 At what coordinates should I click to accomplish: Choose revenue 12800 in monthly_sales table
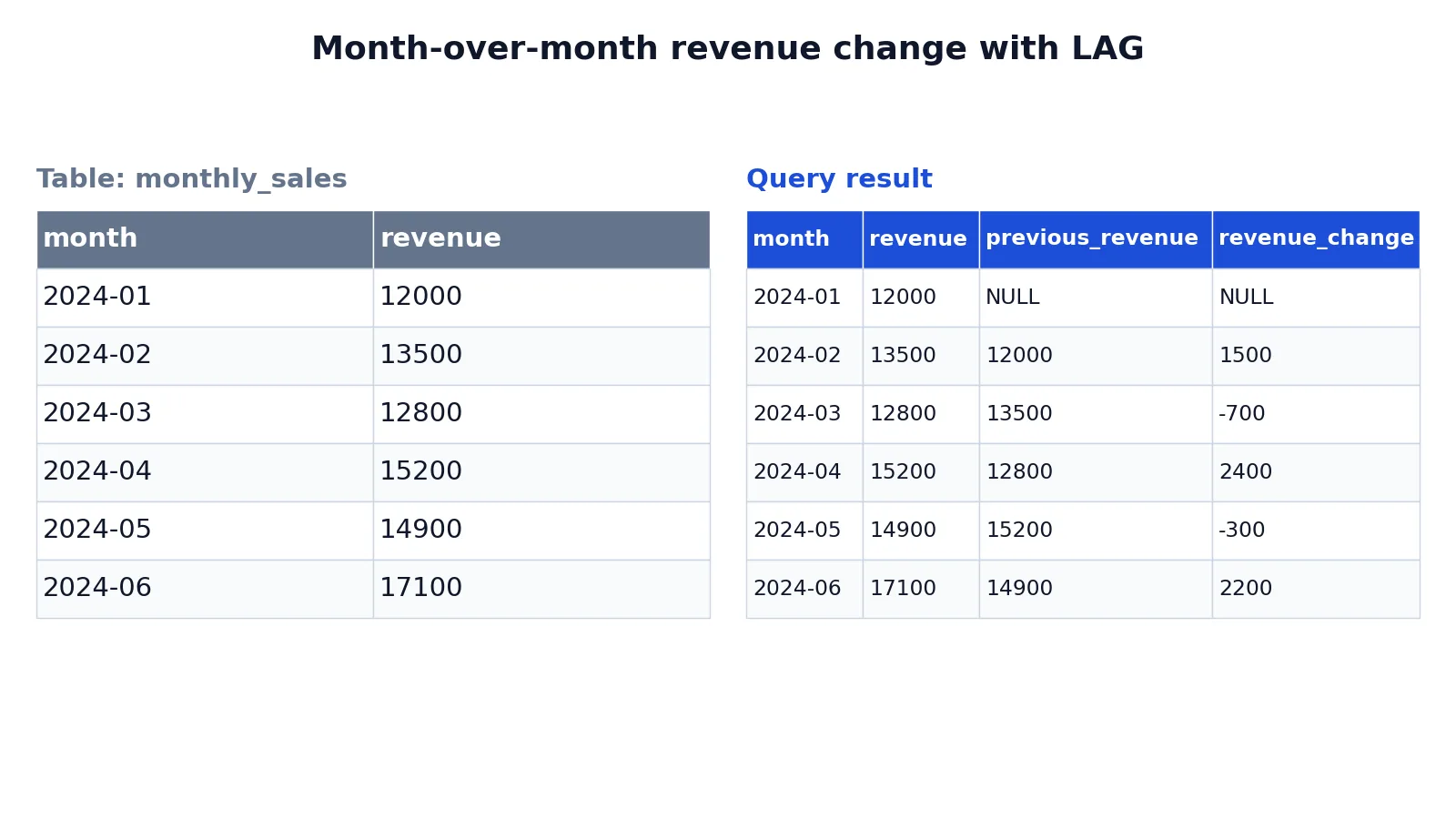click(541, 414)
